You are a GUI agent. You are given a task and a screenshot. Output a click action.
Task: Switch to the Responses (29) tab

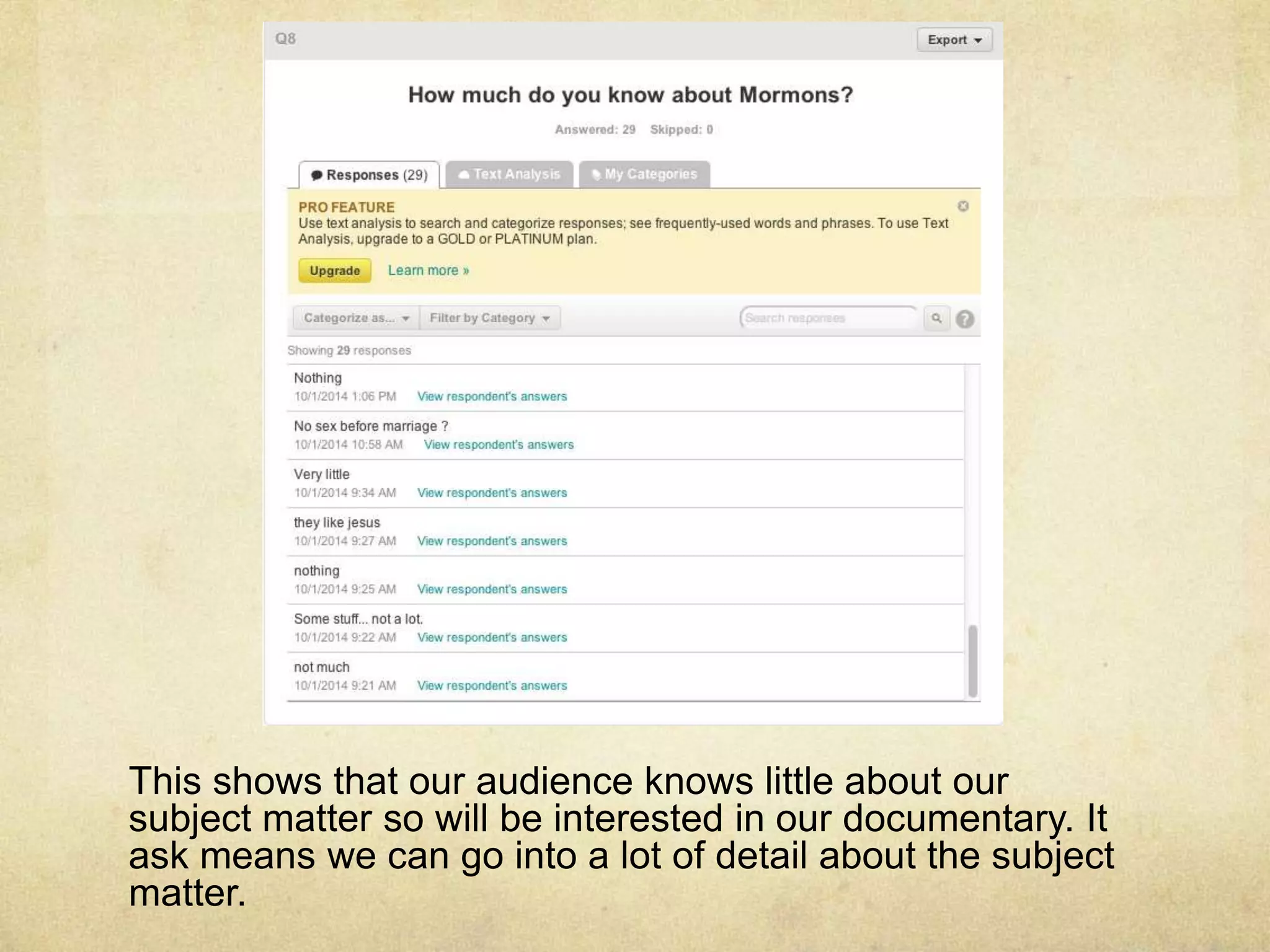pos(369,175)
